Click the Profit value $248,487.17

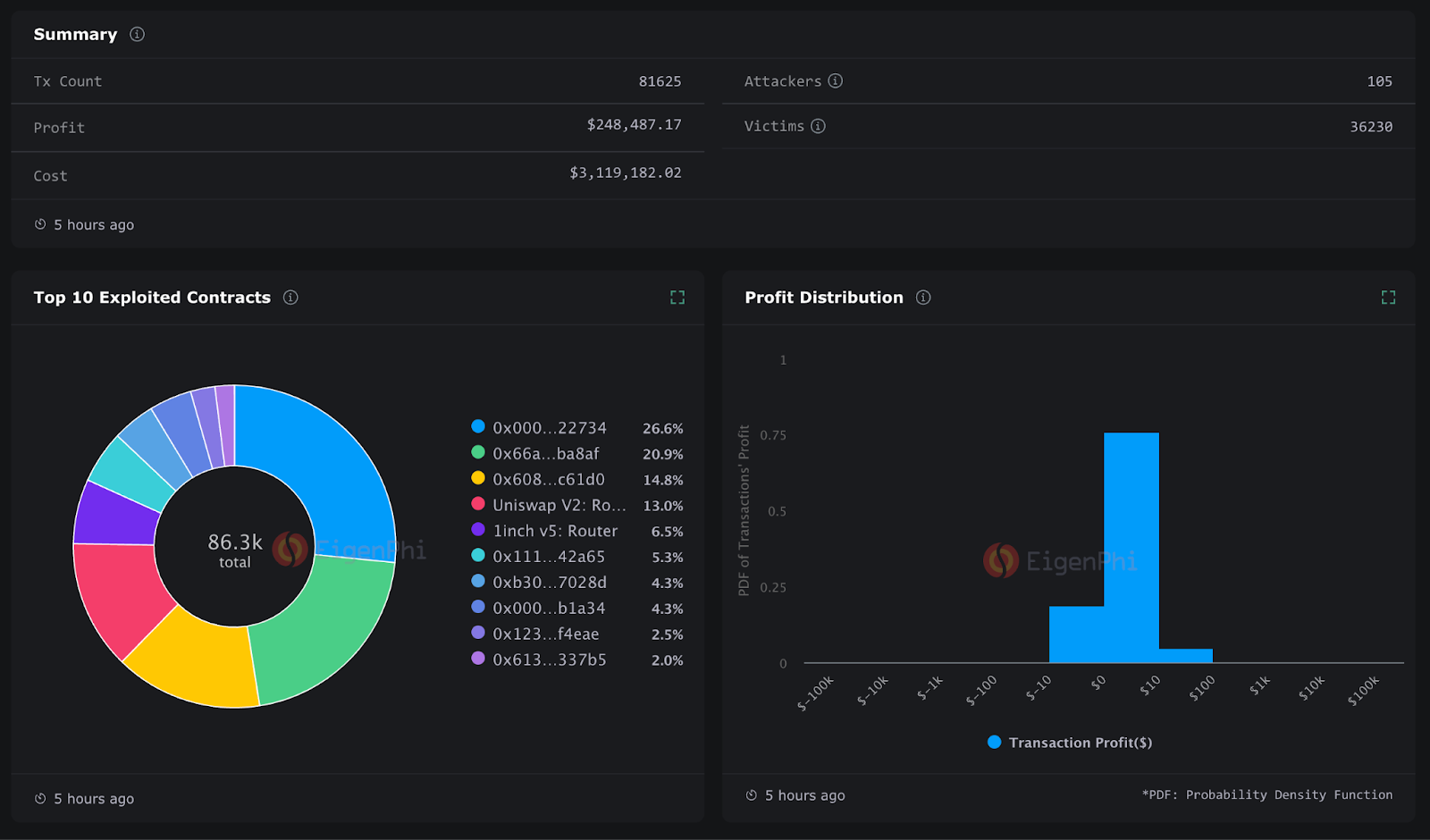tap(635, 124)
